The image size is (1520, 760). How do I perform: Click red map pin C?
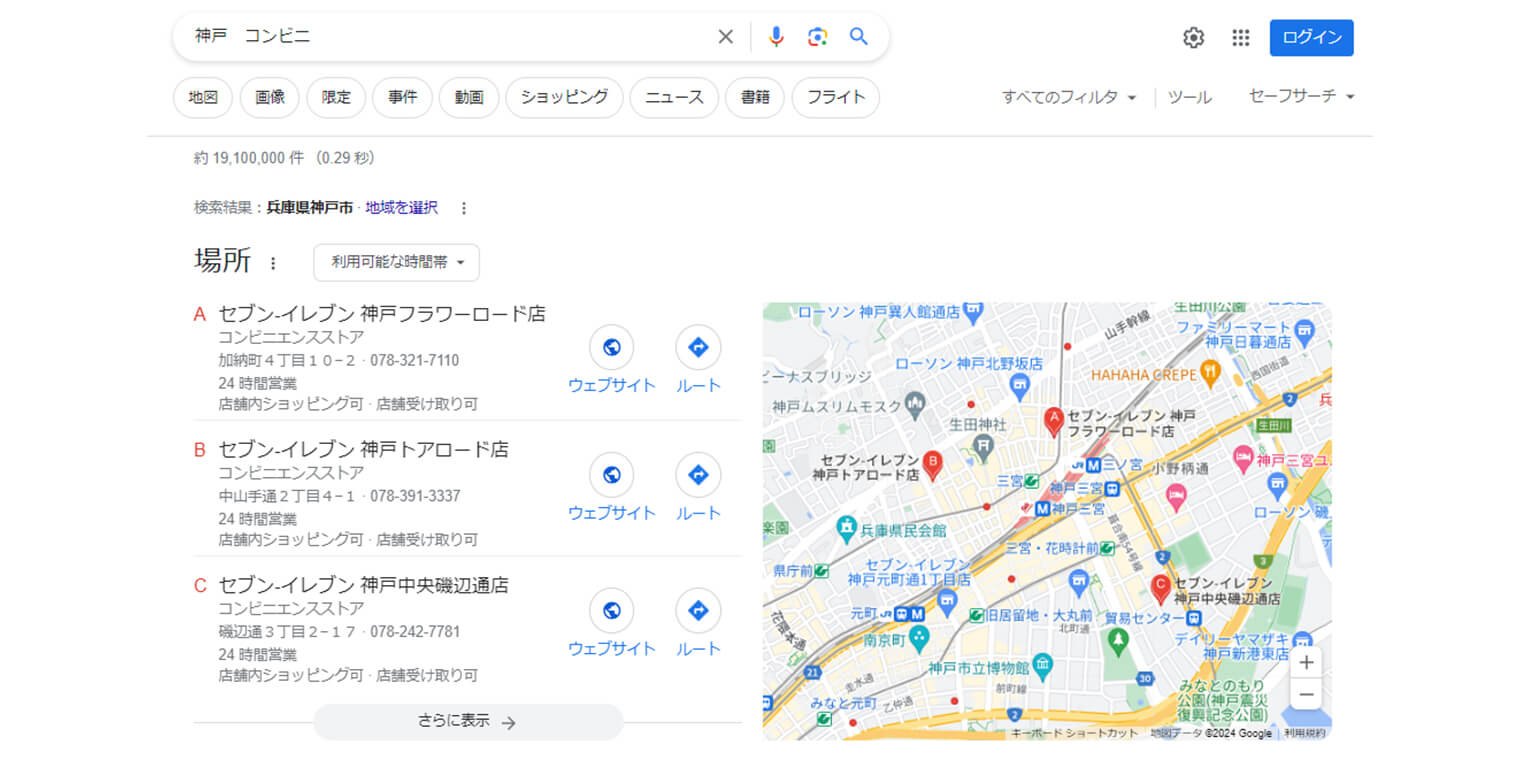point(1160,587)
